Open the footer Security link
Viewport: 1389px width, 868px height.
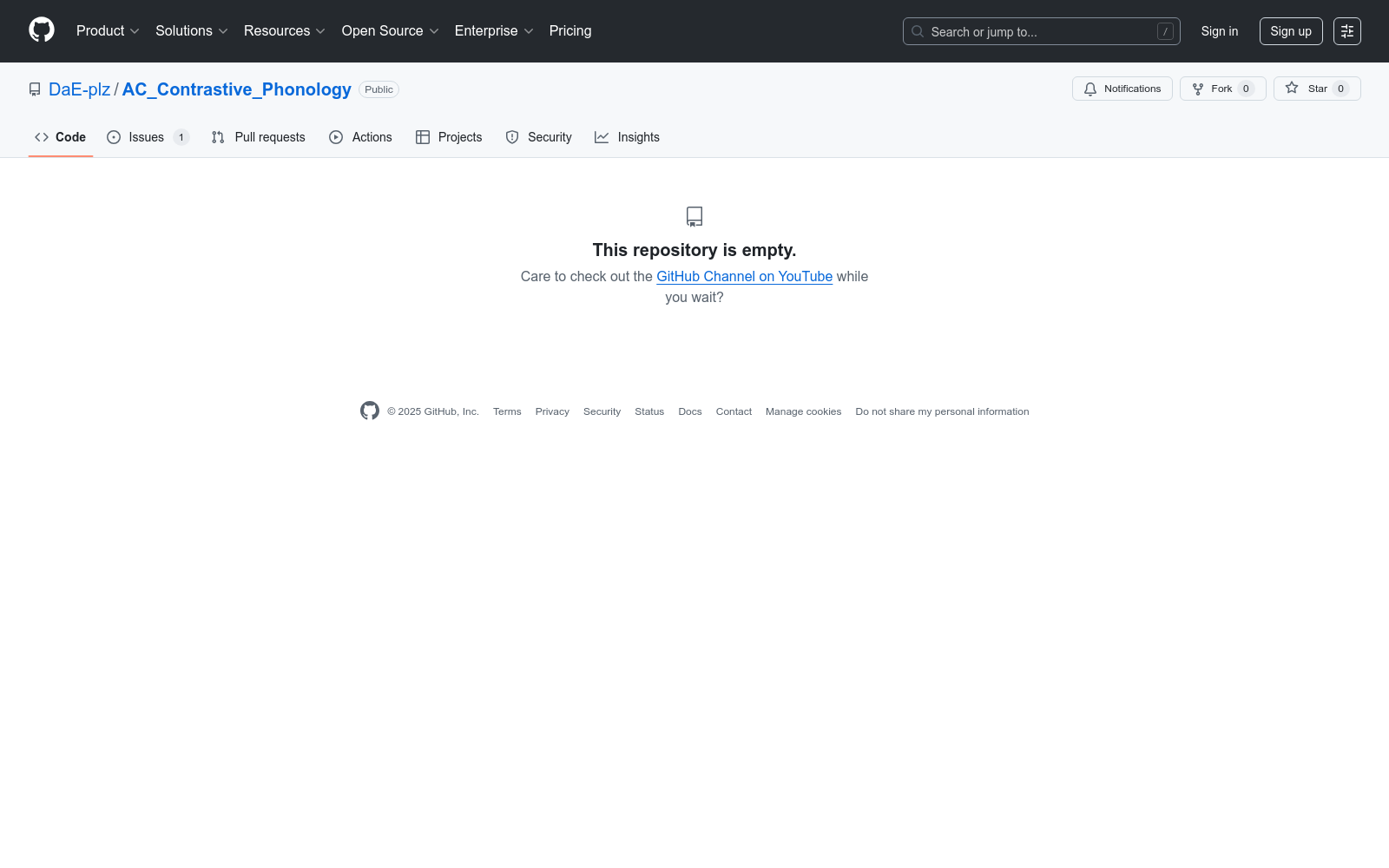pyautogui.click(x=602, y=411)
